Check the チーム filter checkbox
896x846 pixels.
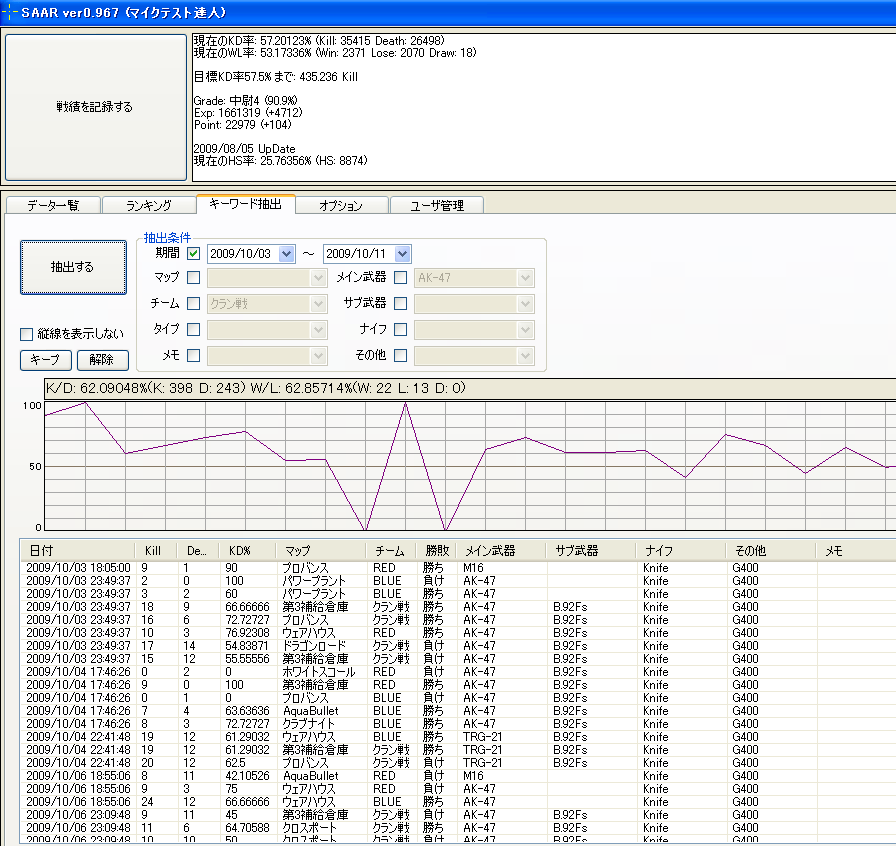(194, 304)
